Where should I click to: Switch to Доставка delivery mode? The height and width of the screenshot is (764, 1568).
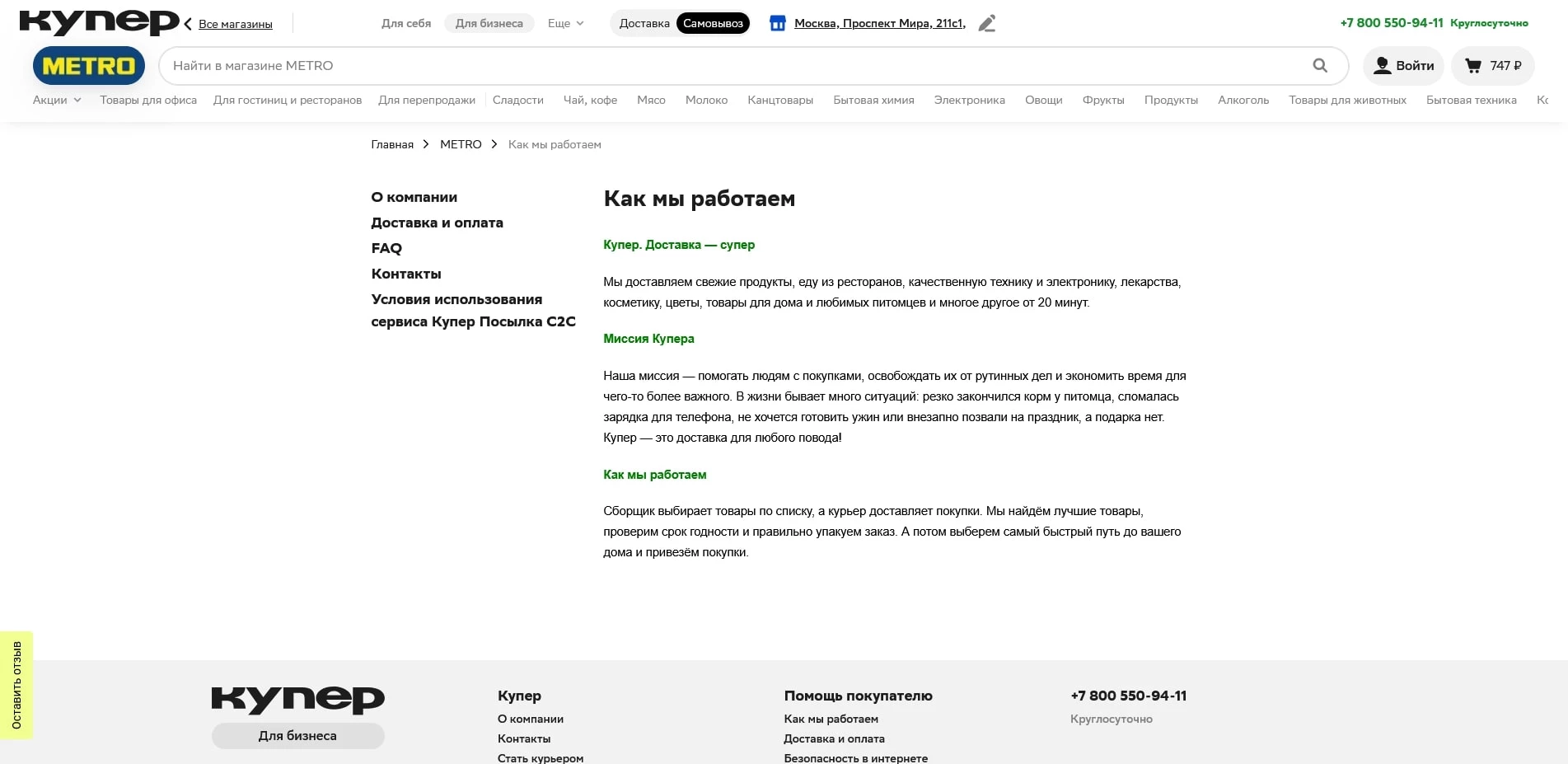pyautogui.click(x=644, y=24)
